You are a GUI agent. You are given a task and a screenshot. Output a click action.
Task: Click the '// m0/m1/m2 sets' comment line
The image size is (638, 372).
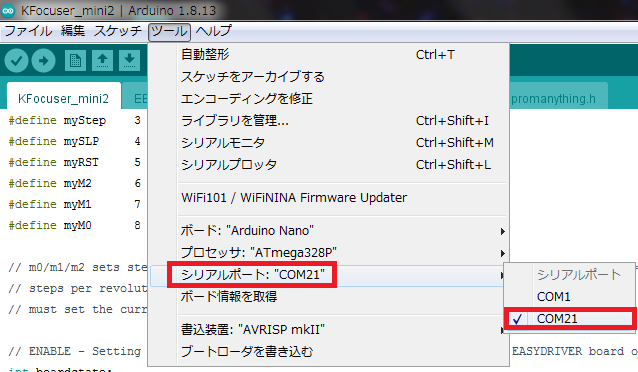point(78,267)
